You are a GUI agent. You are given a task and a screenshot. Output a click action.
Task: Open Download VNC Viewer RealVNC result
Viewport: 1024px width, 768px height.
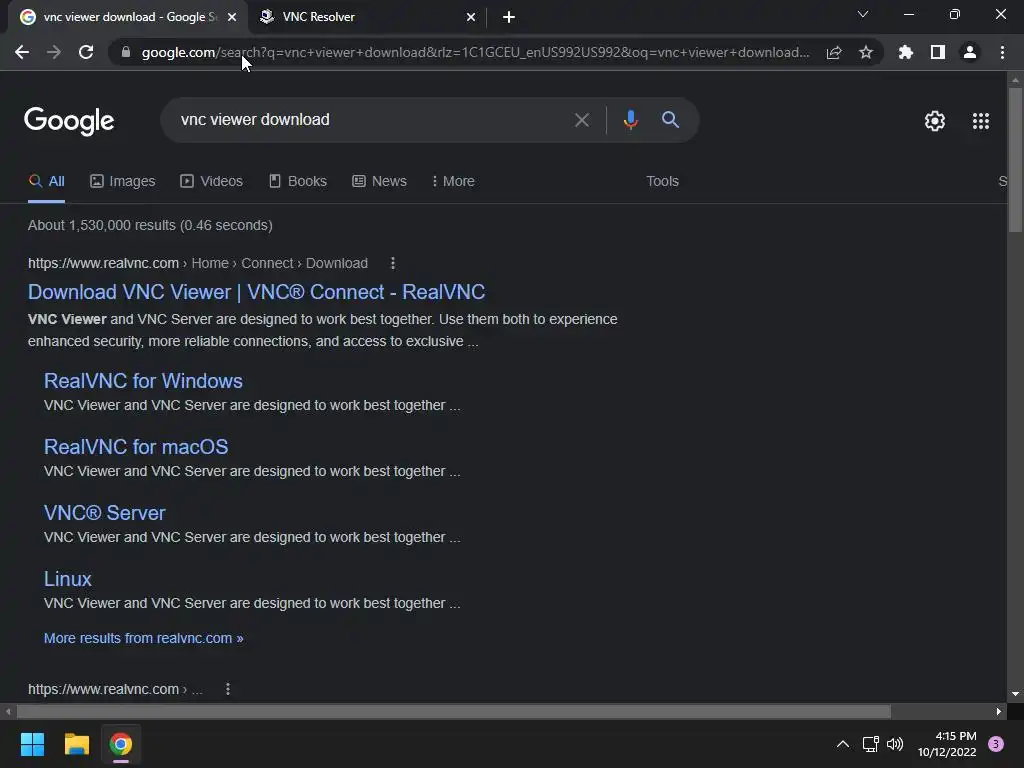256,292
